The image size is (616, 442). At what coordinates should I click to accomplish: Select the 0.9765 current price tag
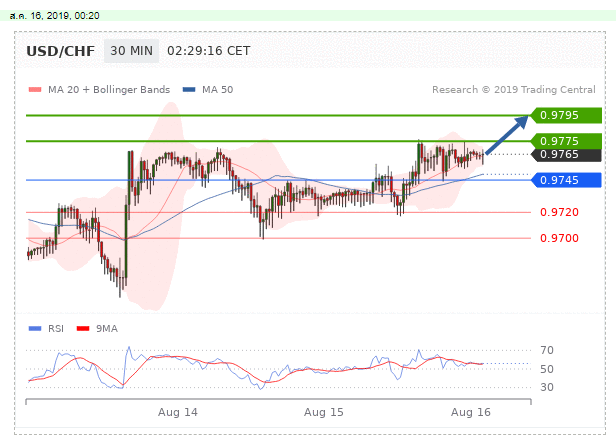(566, 154)
